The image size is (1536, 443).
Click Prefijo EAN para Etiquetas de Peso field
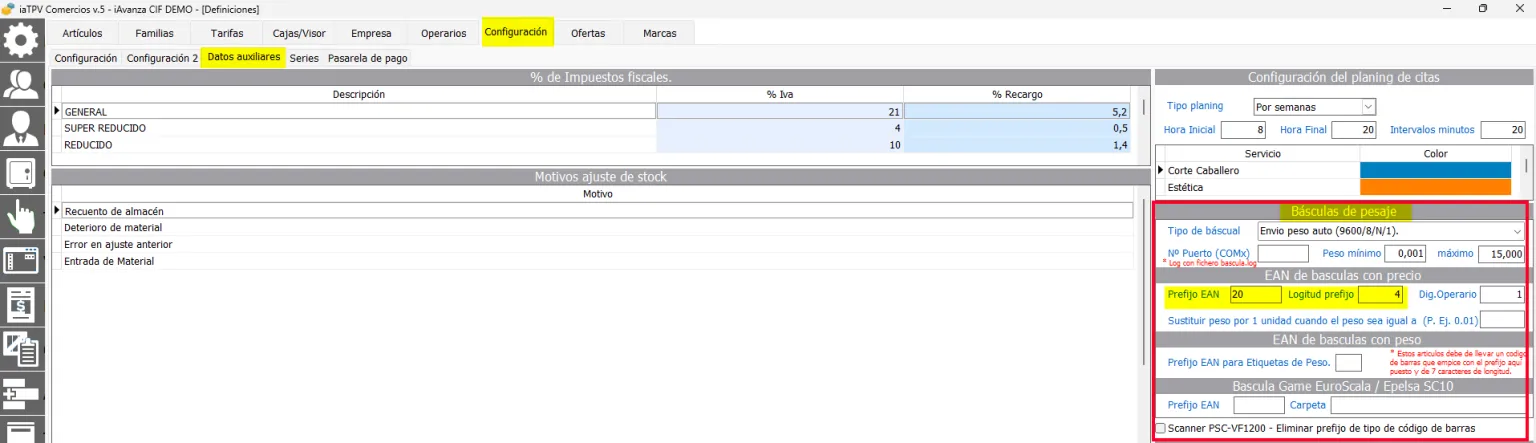tap(1349, 362)
